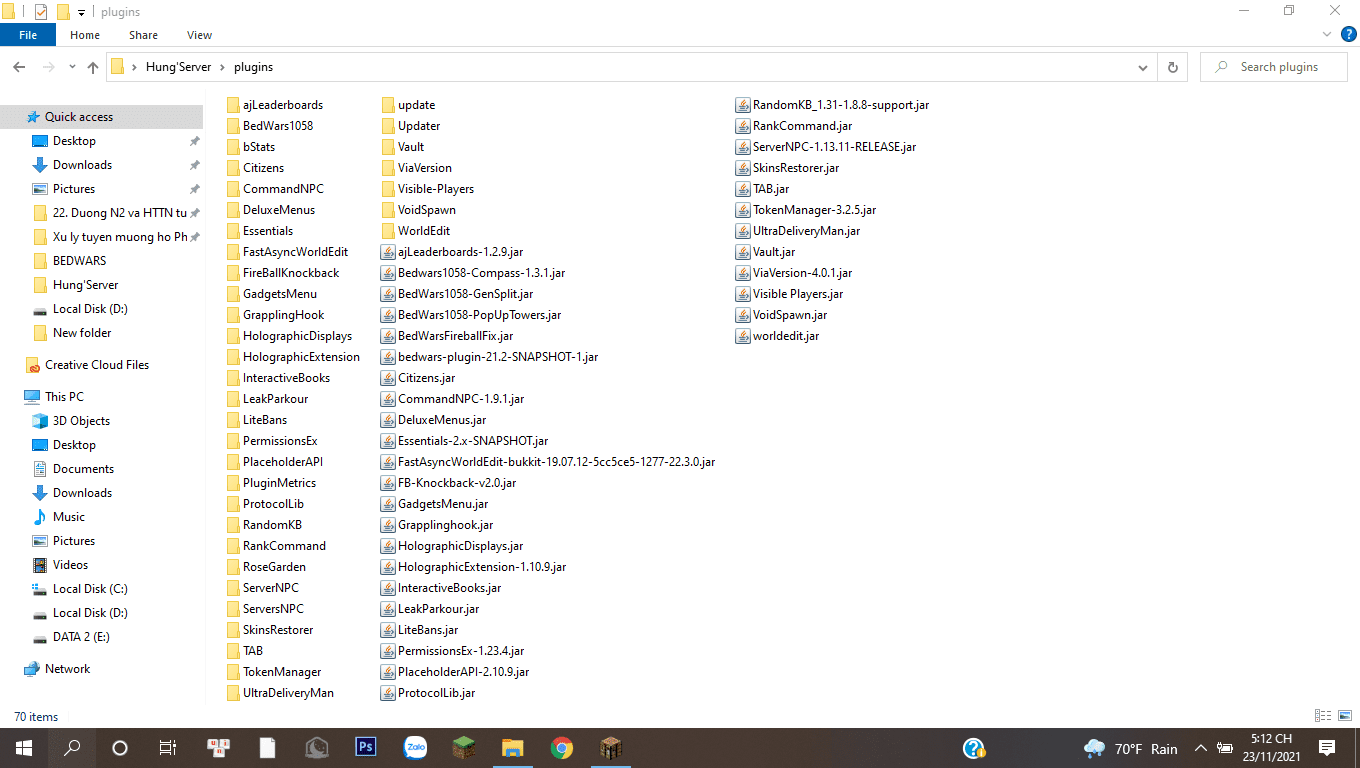Open the address bar history dropdown
This screenshot has height=768, width=1360.
click(x=1143, y=67)
